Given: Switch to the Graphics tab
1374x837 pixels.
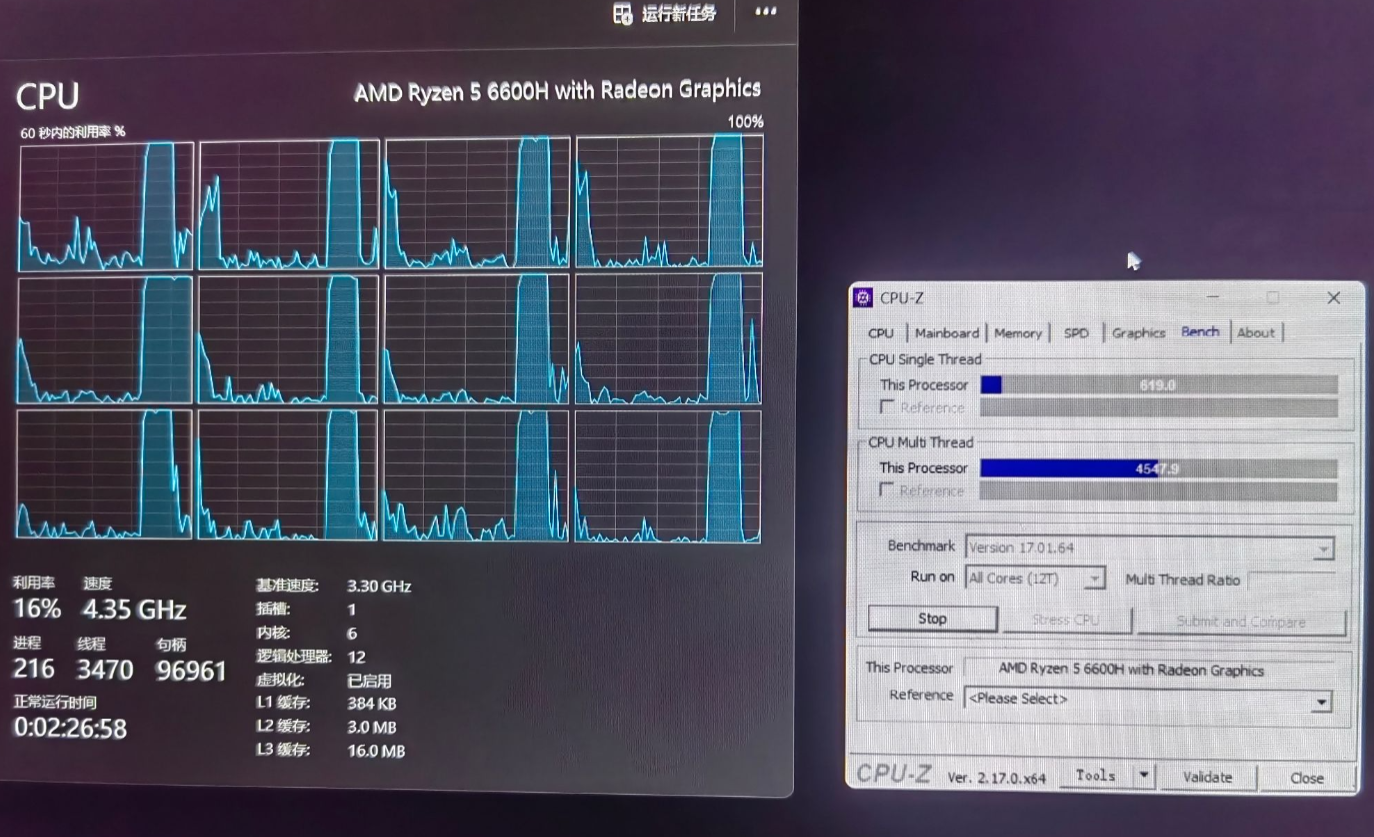Looking at the screenshot, I should [1139, 333].
